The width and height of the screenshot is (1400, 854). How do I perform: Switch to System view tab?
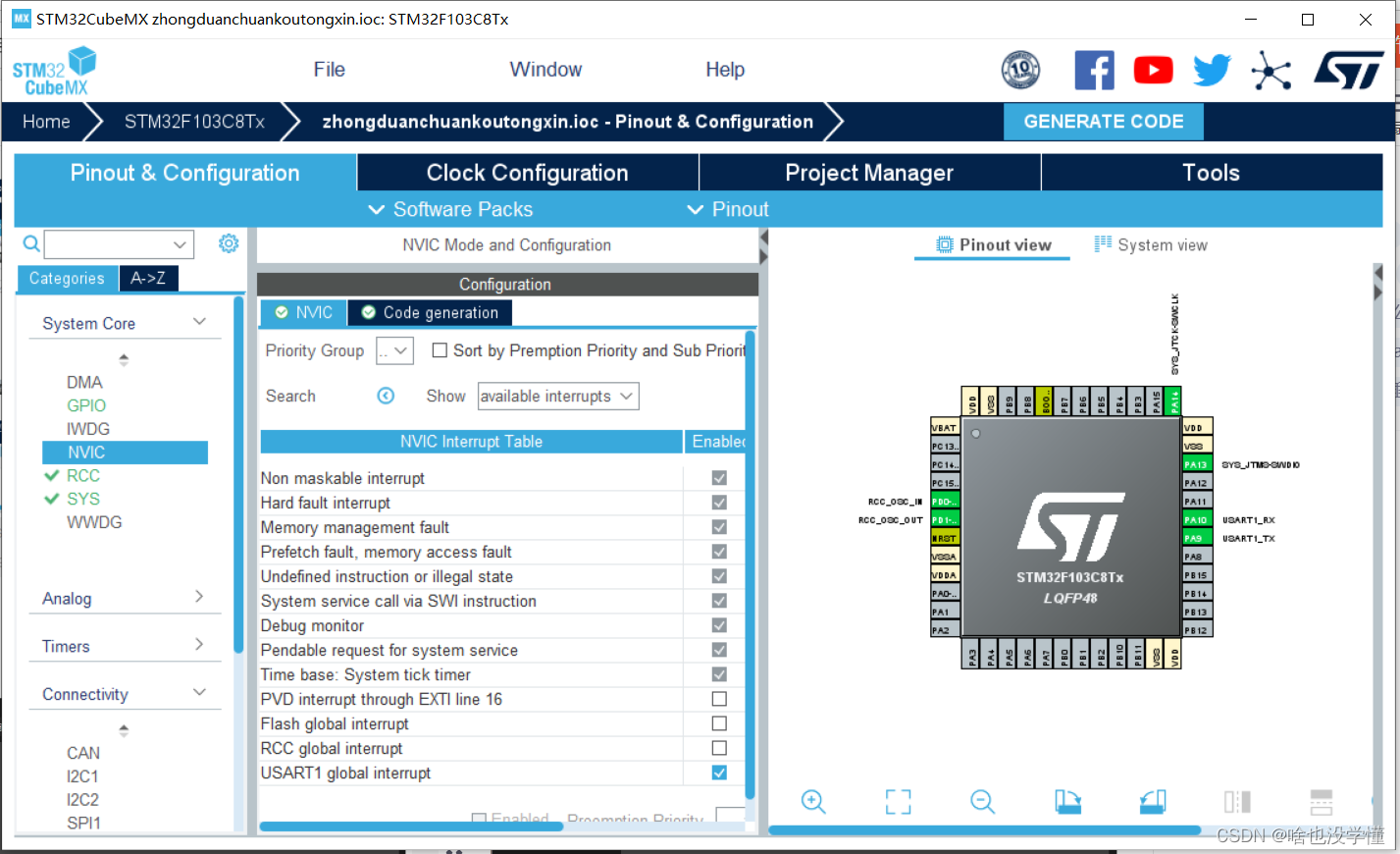point(1151,245)
